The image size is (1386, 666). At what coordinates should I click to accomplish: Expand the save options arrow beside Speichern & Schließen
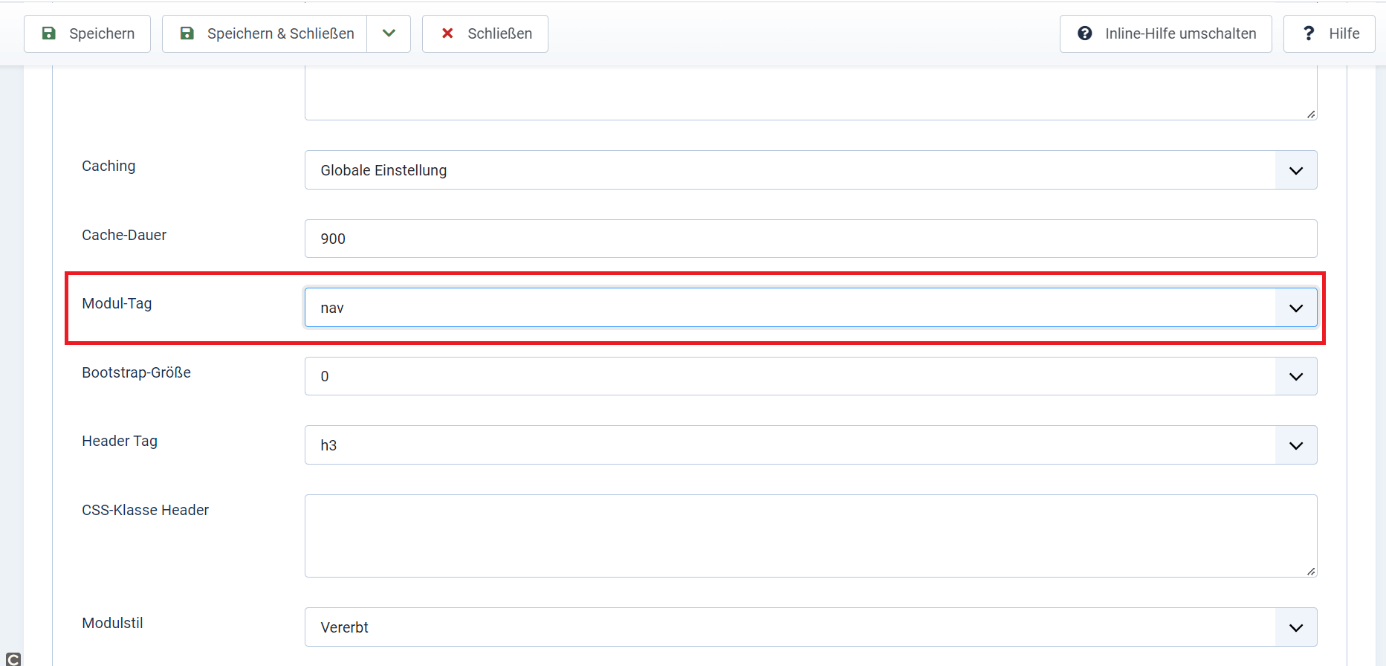(389, 34)
